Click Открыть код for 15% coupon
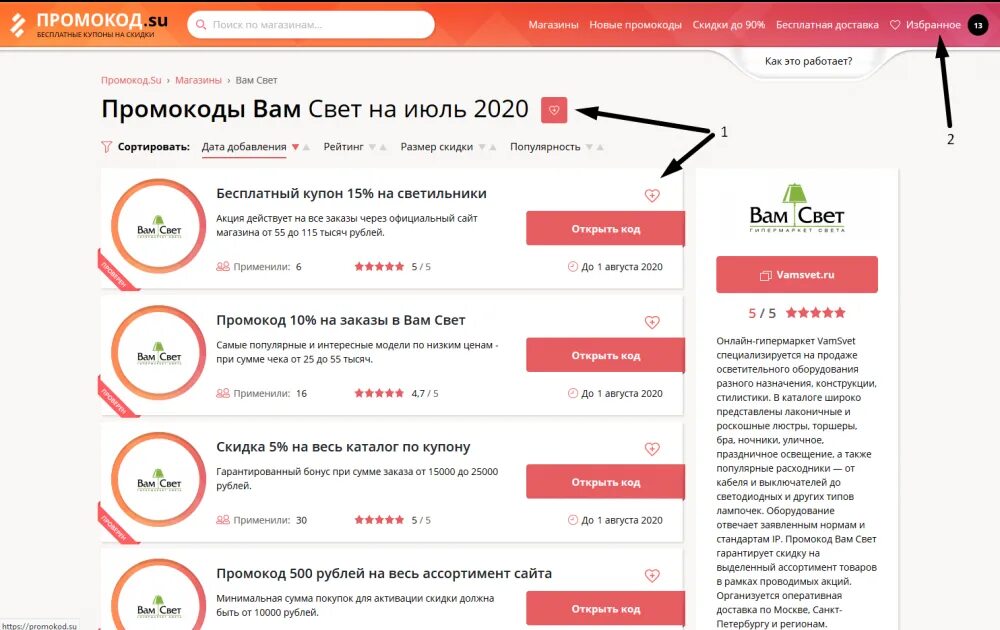The height and width of the screenshot is (630, 1000). point(605,229)
